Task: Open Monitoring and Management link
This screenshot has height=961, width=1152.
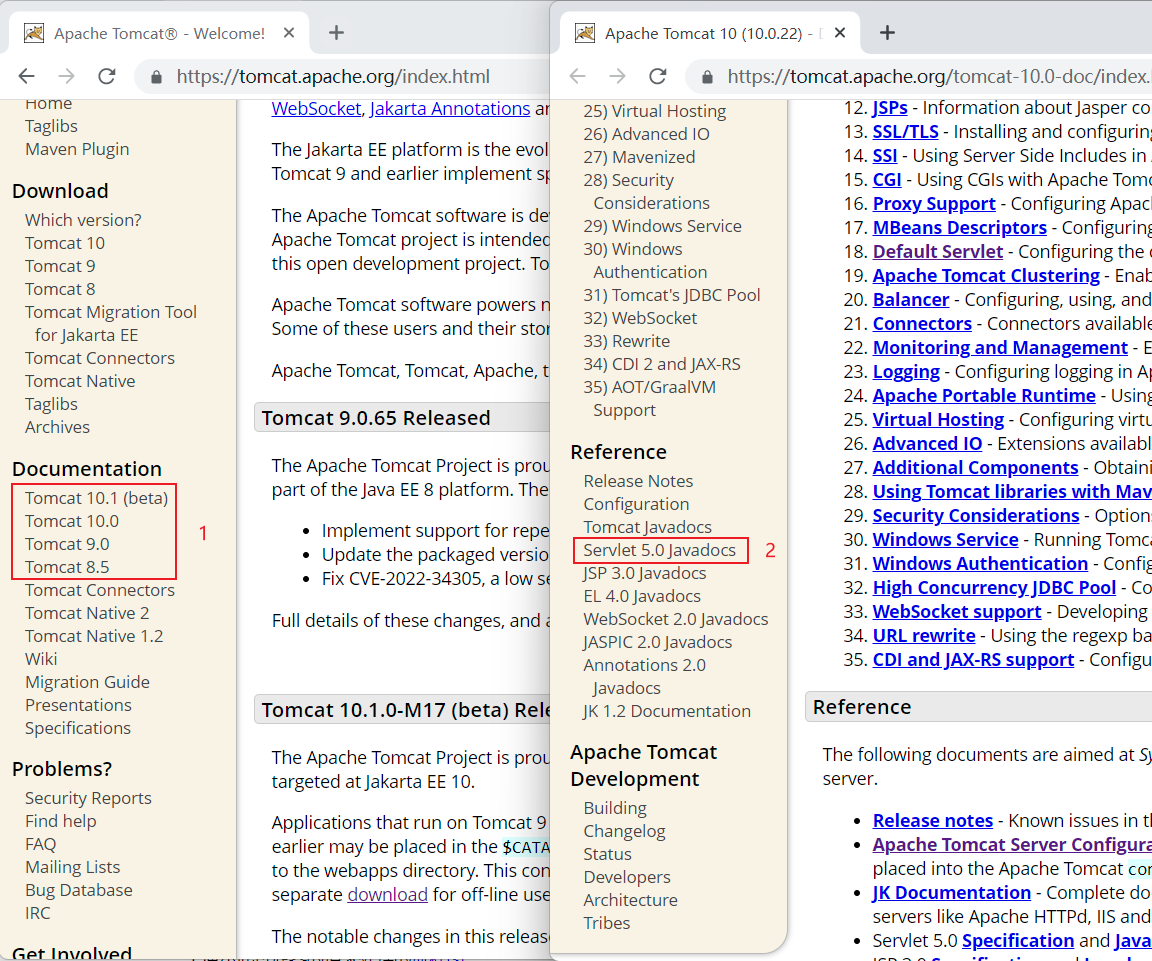Action: coord(1000,348)
